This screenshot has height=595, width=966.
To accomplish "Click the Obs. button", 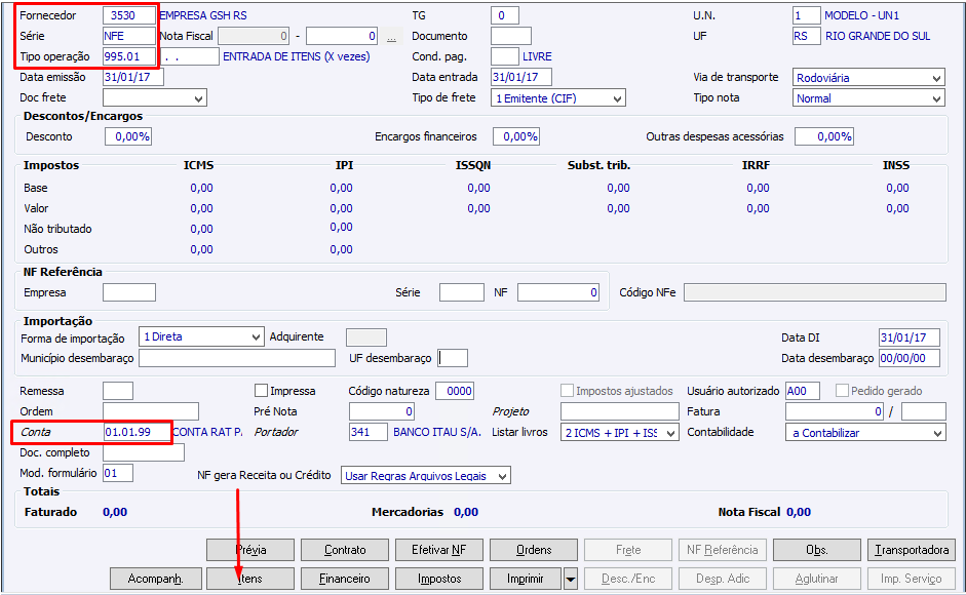I will pos(817,550).
